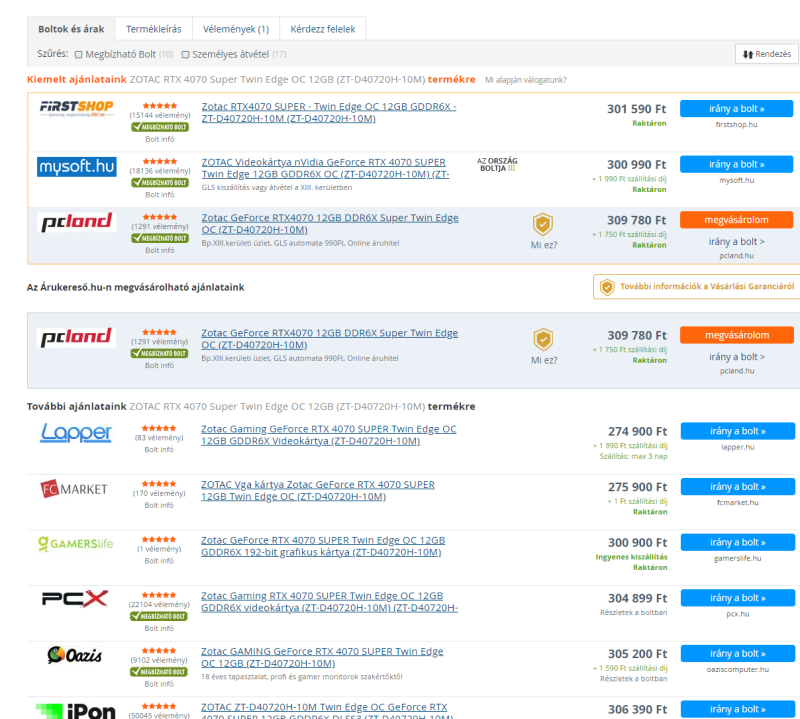Click mysoft.hu 'Megbízható bolt' badge
The height and width of the screenshot is (719, 800).
pos(160,182)
